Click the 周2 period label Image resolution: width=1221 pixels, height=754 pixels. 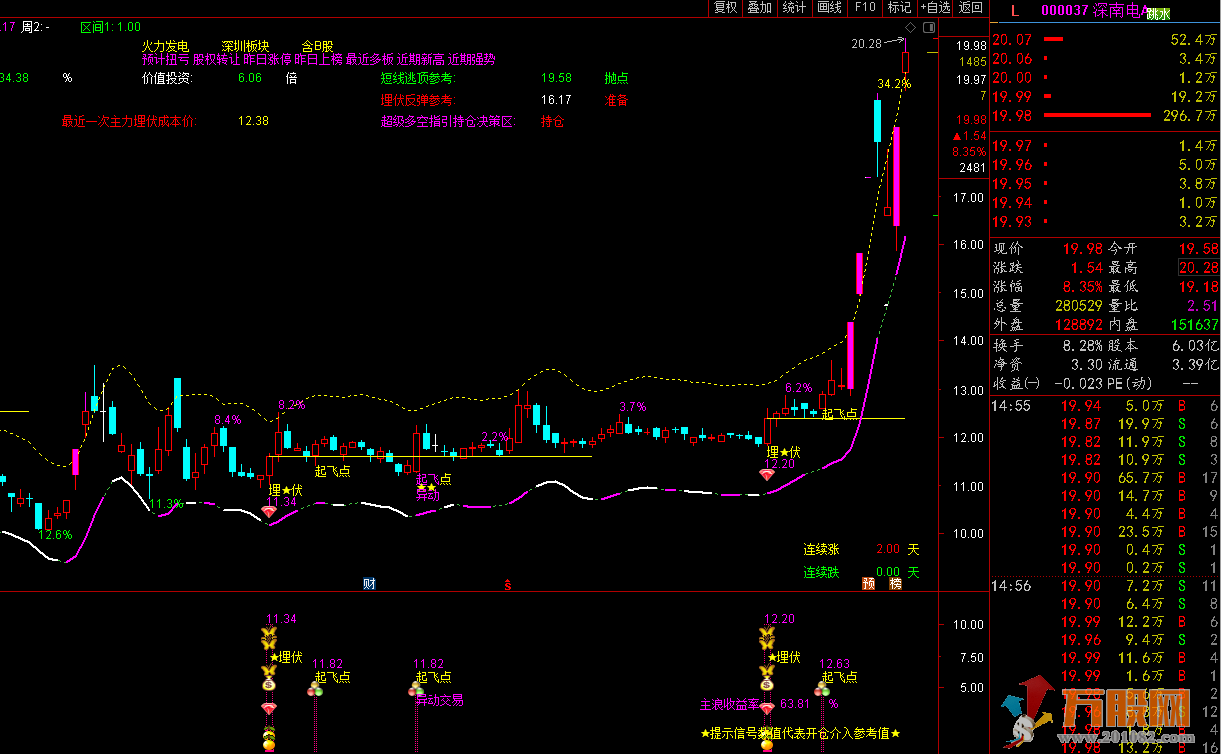pyautogui.click(x=36, y=27)
